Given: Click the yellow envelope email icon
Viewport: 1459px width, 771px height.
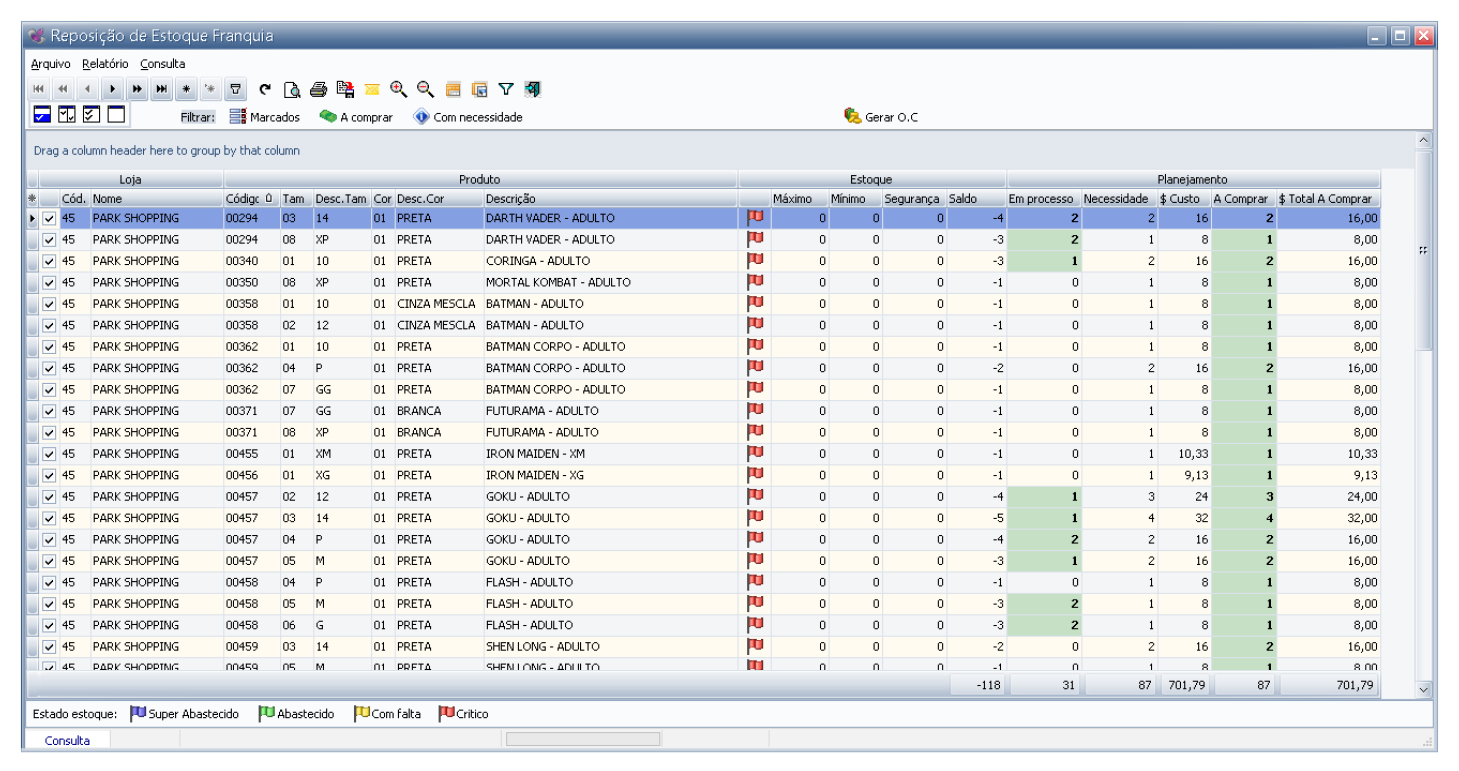Looking at the screenshot, I should coord(372,90).
